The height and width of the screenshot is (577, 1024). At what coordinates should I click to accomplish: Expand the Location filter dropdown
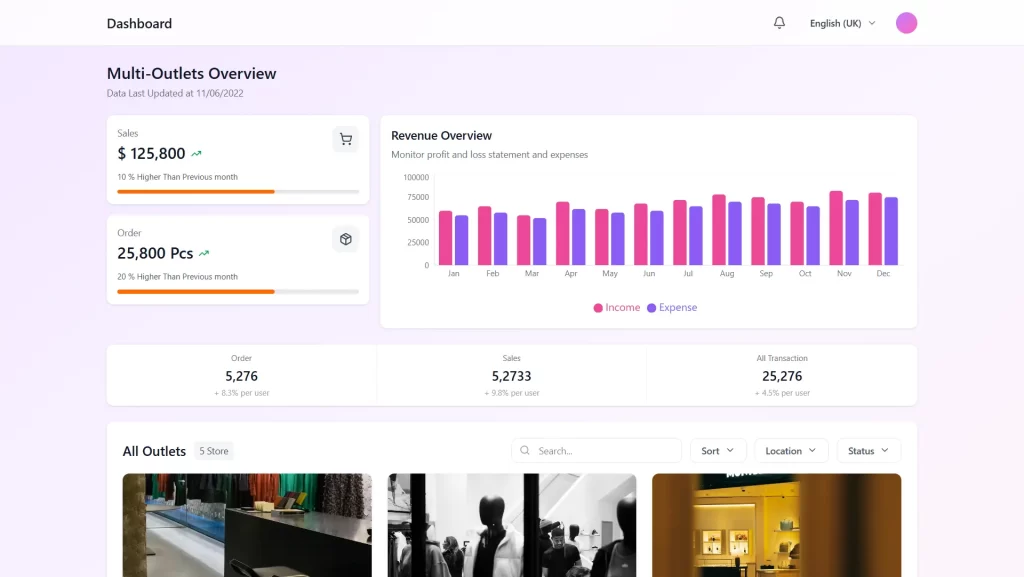(791, 450)
